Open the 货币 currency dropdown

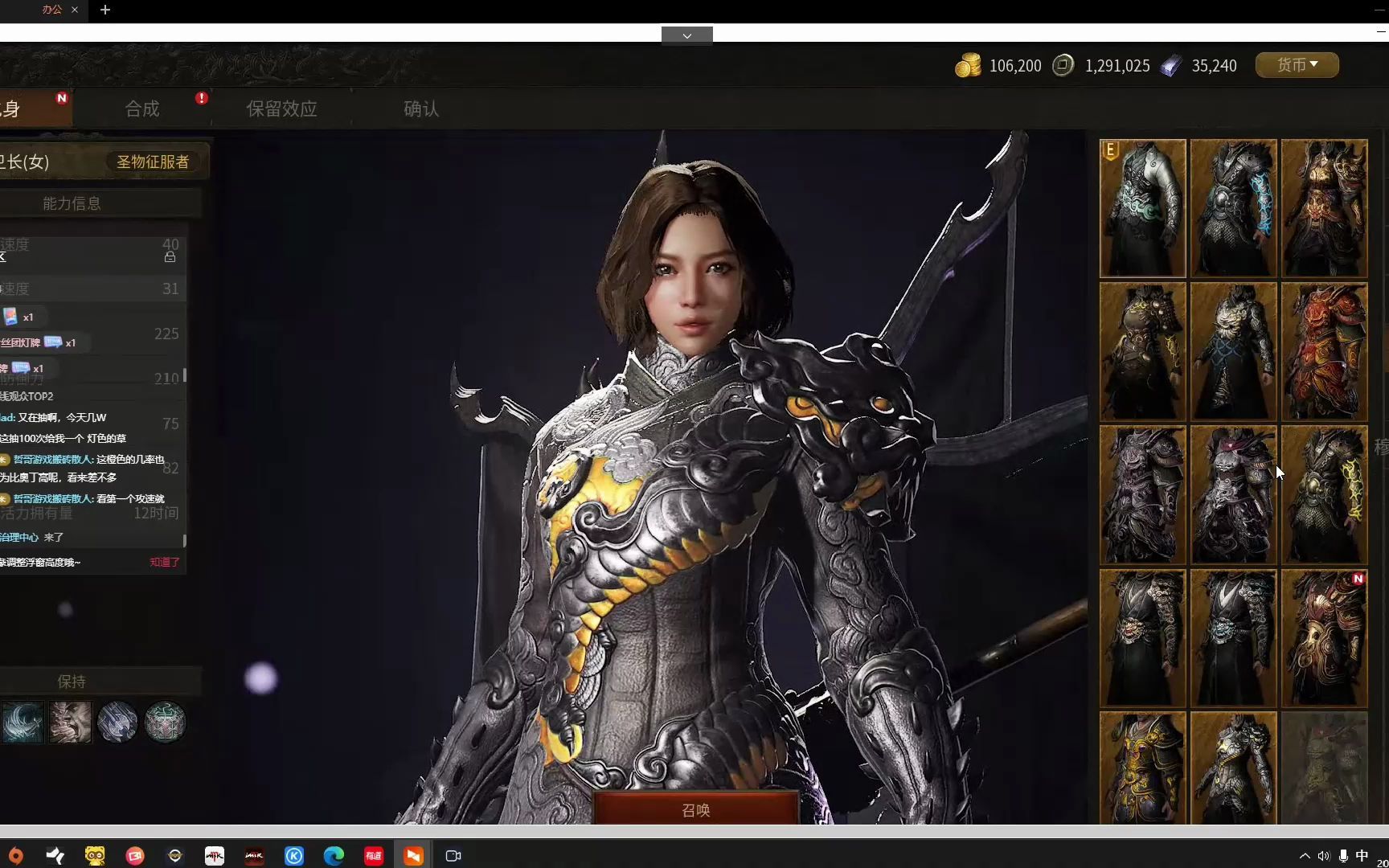click(1297, 65)
